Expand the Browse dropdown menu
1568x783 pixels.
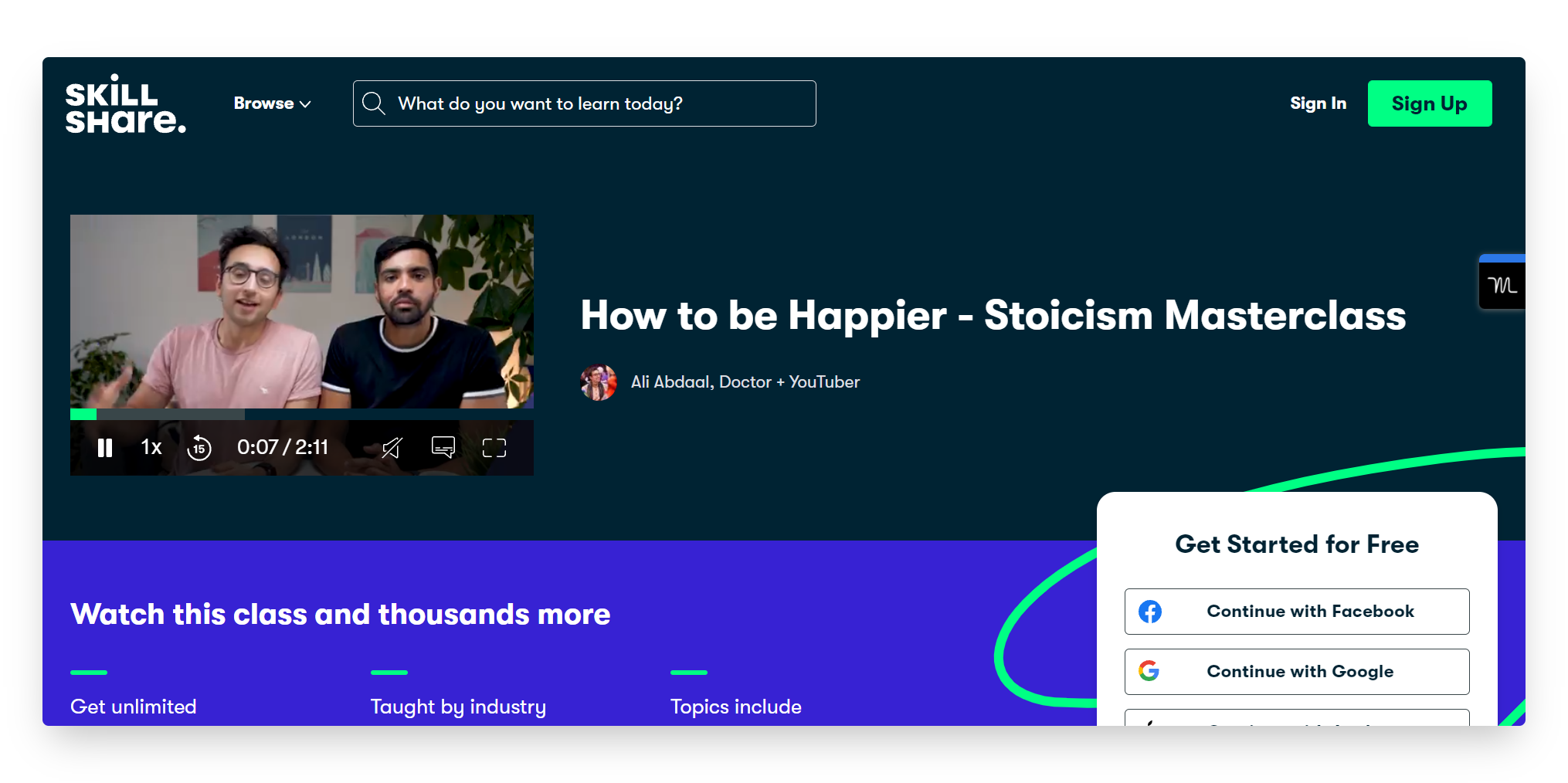coord(272,103)
